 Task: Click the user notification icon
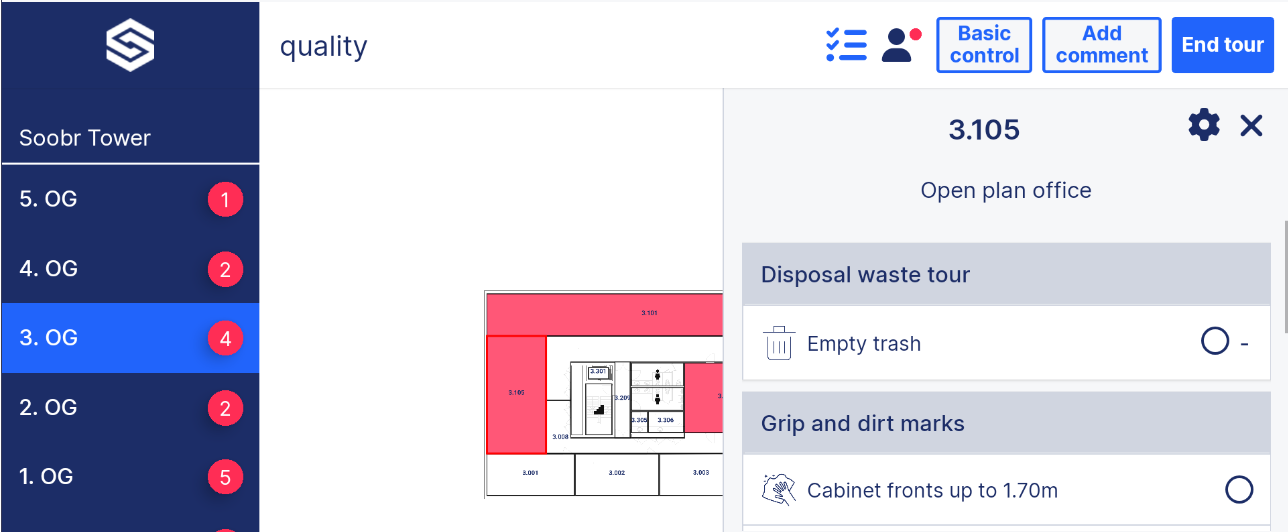pos(900,45)
